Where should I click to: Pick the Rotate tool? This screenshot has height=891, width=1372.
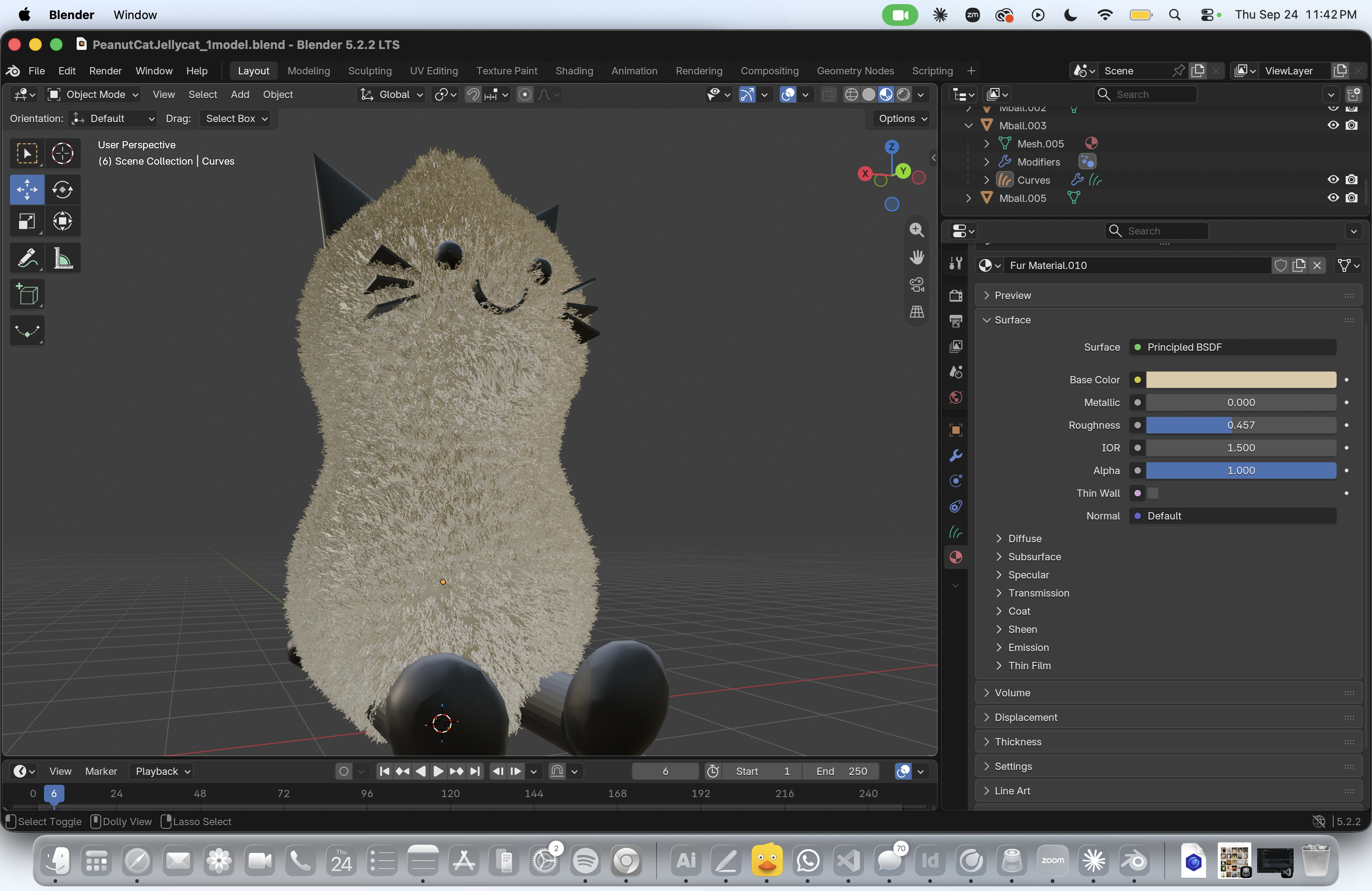[x=62, y=190]
